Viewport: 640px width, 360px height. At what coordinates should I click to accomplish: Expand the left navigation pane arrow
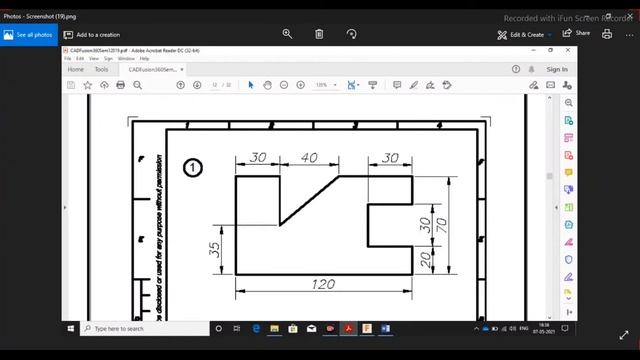(x=65, y=207)
